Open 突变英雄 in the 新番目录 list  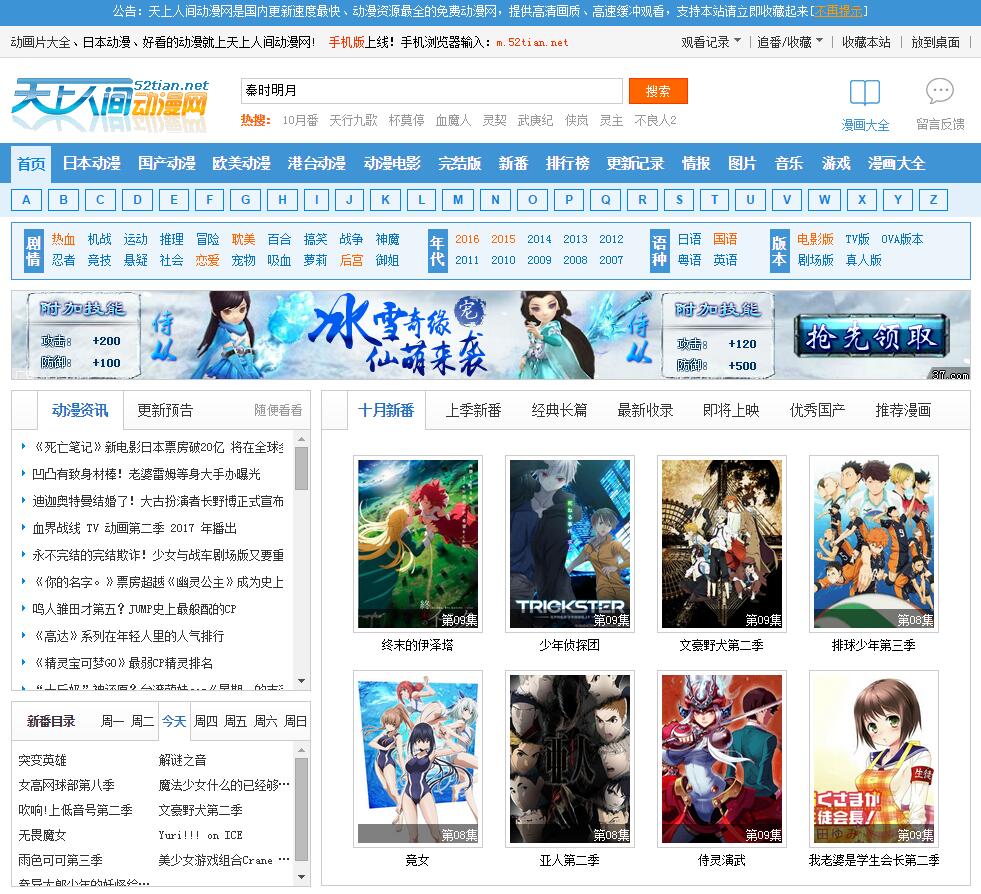pyautogui.click(x=43, y=760)
